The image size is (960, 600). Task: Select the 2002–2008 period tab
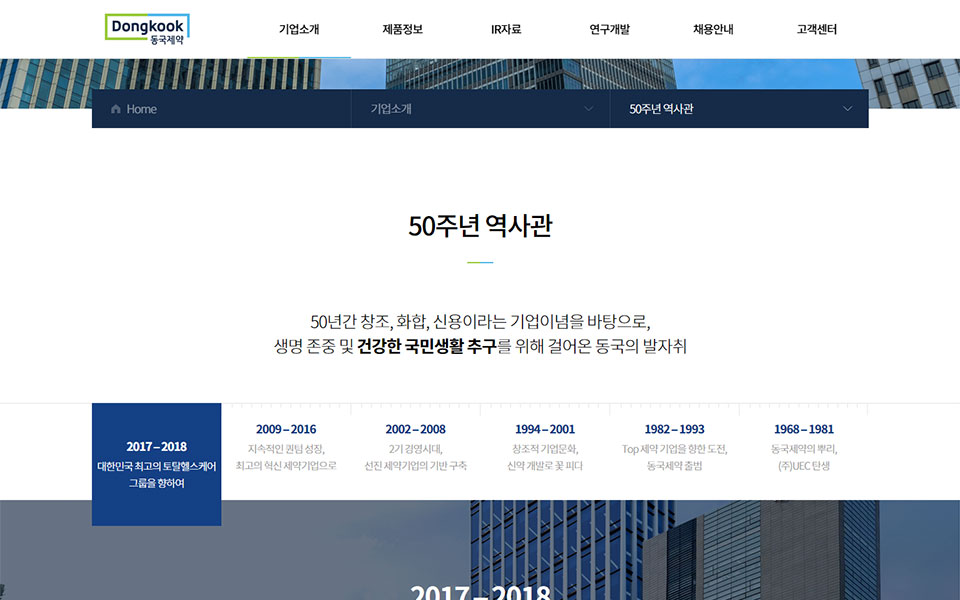coord(415,447)
